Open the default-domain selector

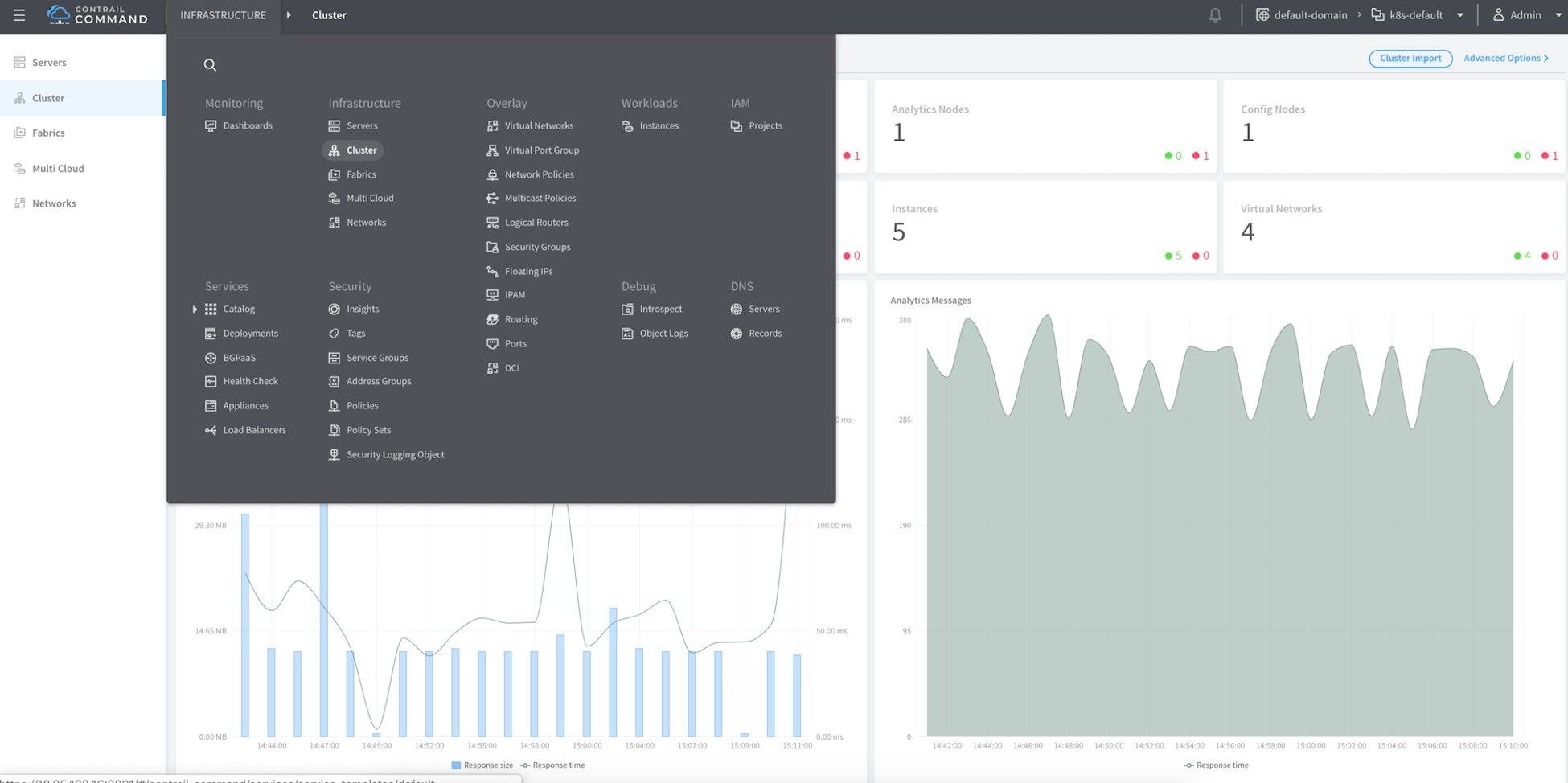coord(1302,15)
